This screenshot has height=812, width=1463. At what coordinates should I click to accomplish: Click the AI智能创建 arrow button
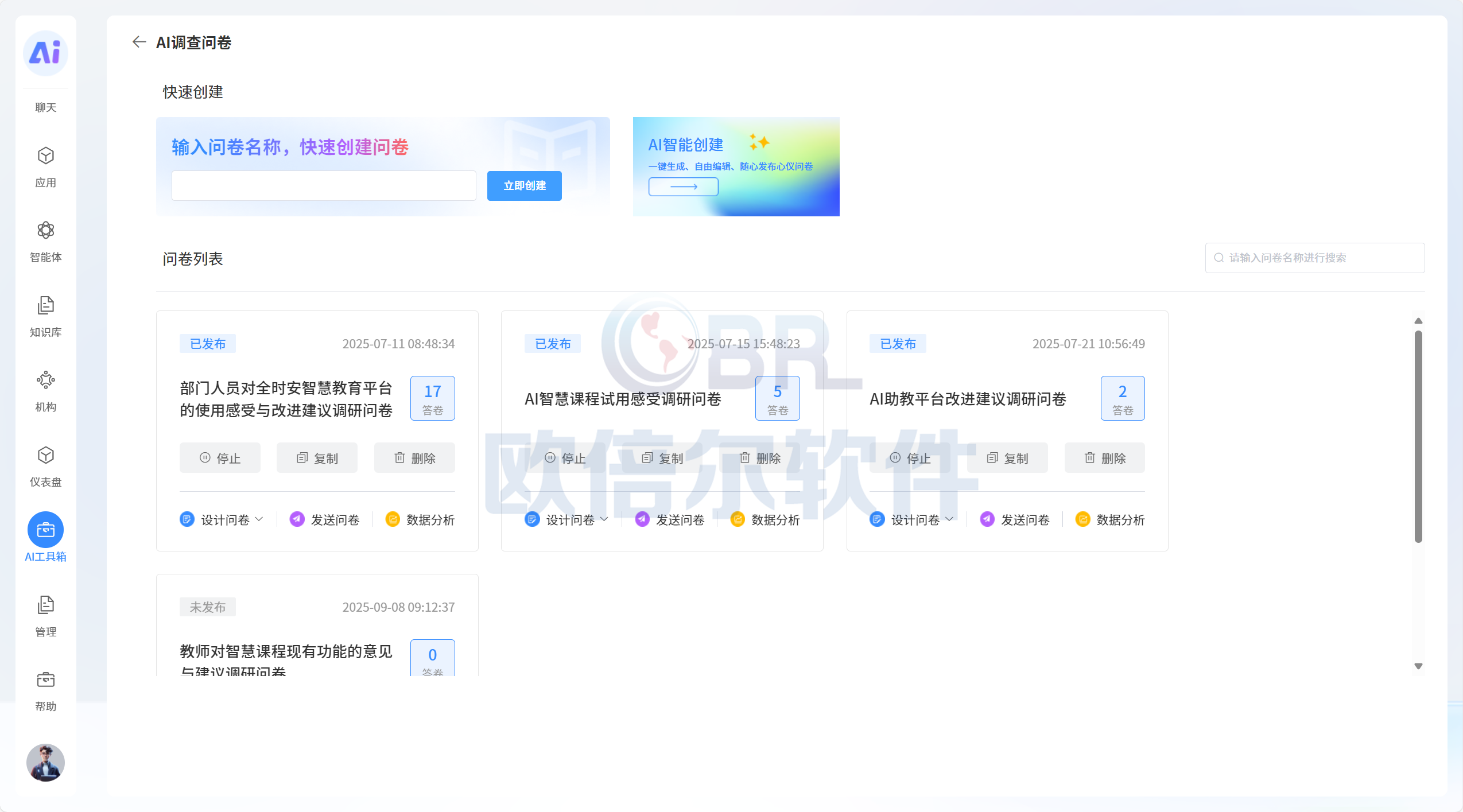[683, 187]
